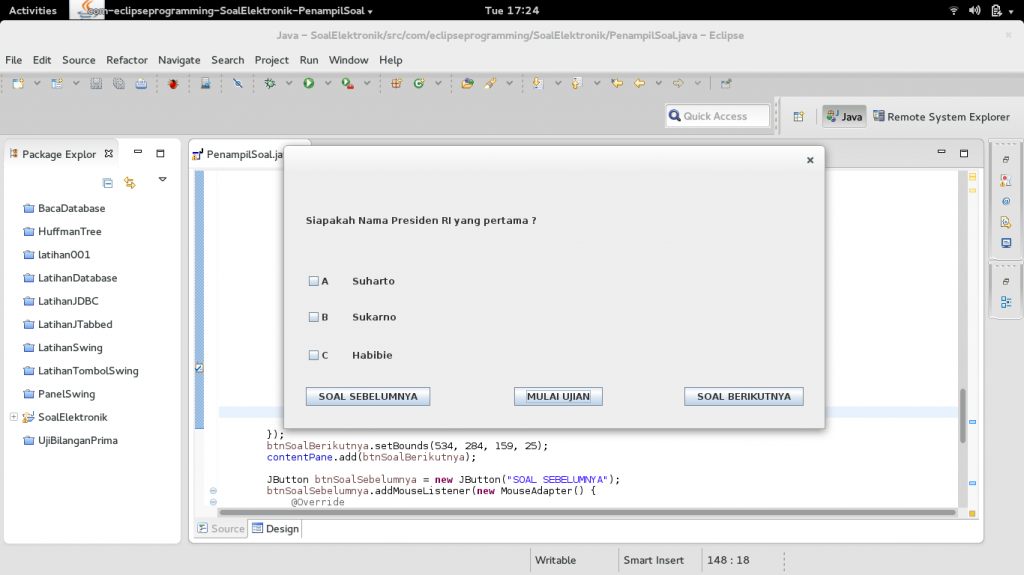The height and width of the screenshot is (575, 1024).
Task: Click the Print icon in toolbar
Action: point(141,83)
